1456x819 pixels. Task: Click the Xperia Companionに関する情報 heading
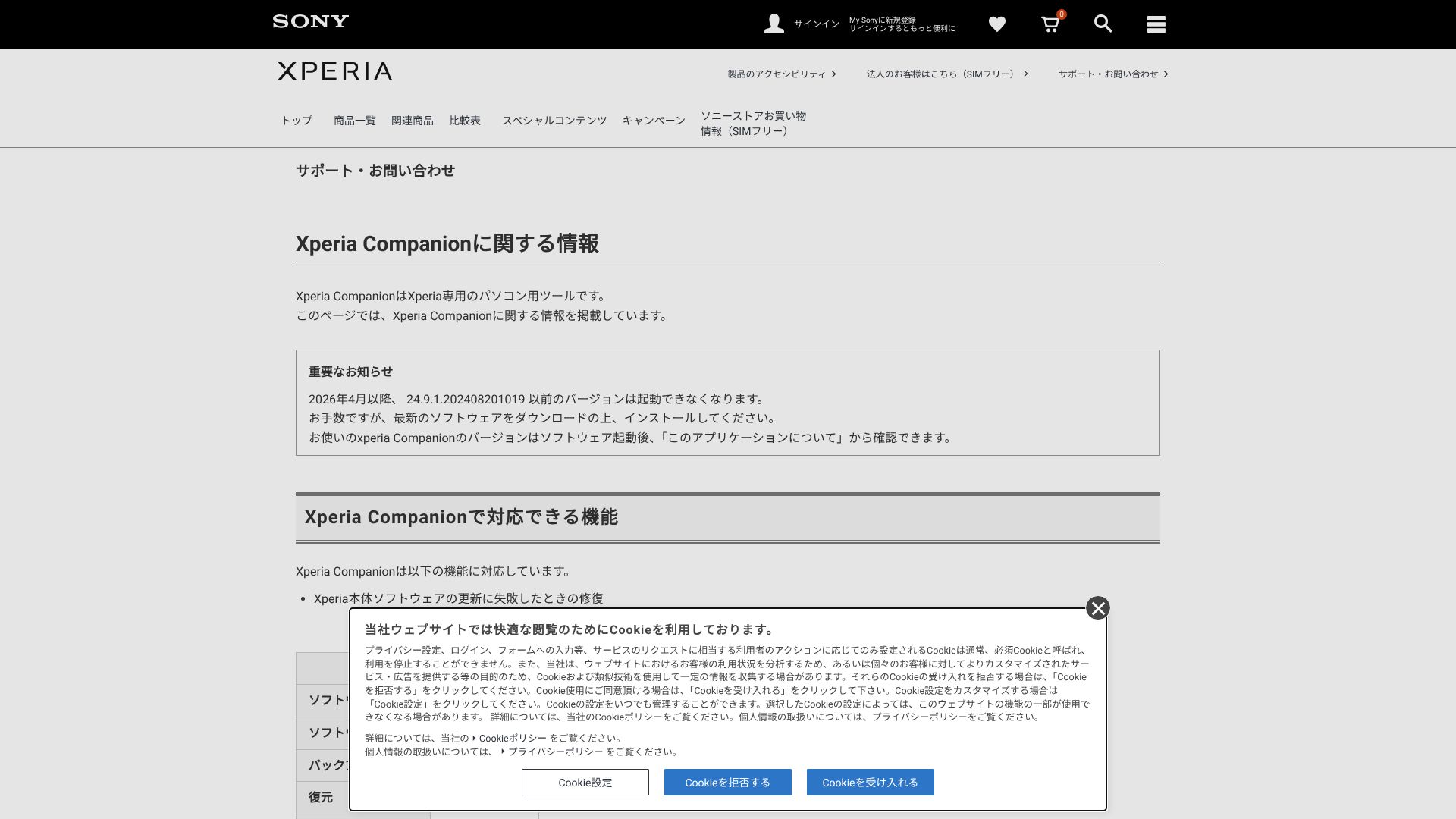point(447,244)
